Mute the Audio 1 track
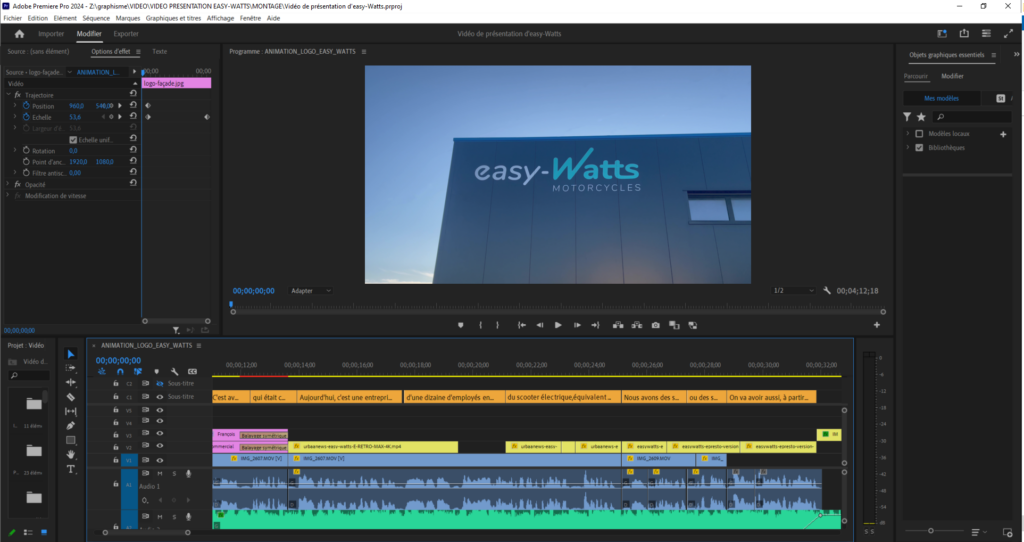Image resolution: width=1024 pixels, height=542 pixels. [x=159, y=473]
